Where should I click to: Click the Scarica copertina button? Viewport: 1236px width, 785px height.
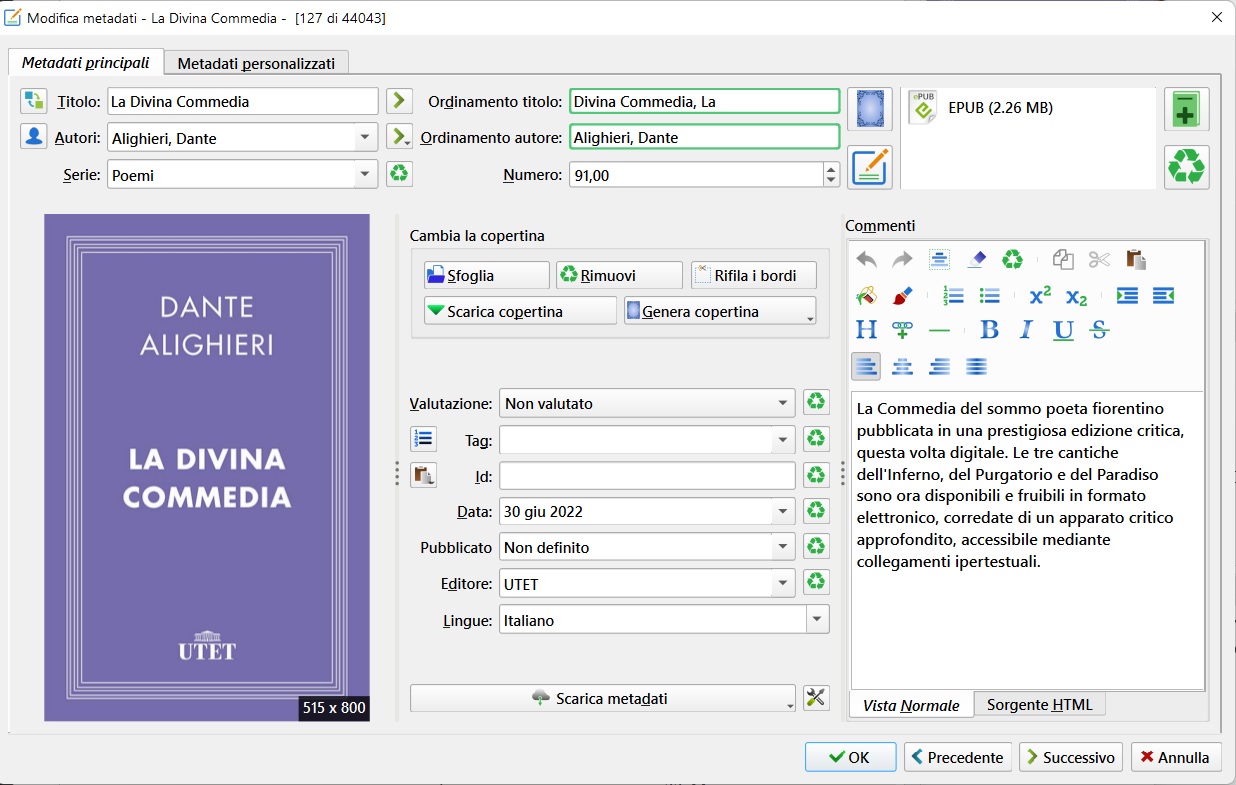[x=519, y=311]
